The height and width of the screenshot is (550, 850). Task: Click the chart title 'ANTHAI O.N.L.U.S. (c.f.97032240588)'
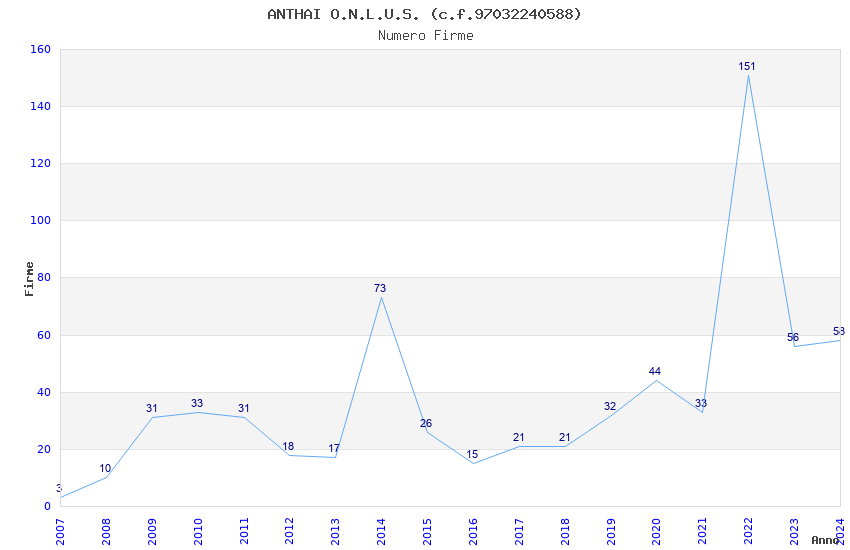(424, 15)
